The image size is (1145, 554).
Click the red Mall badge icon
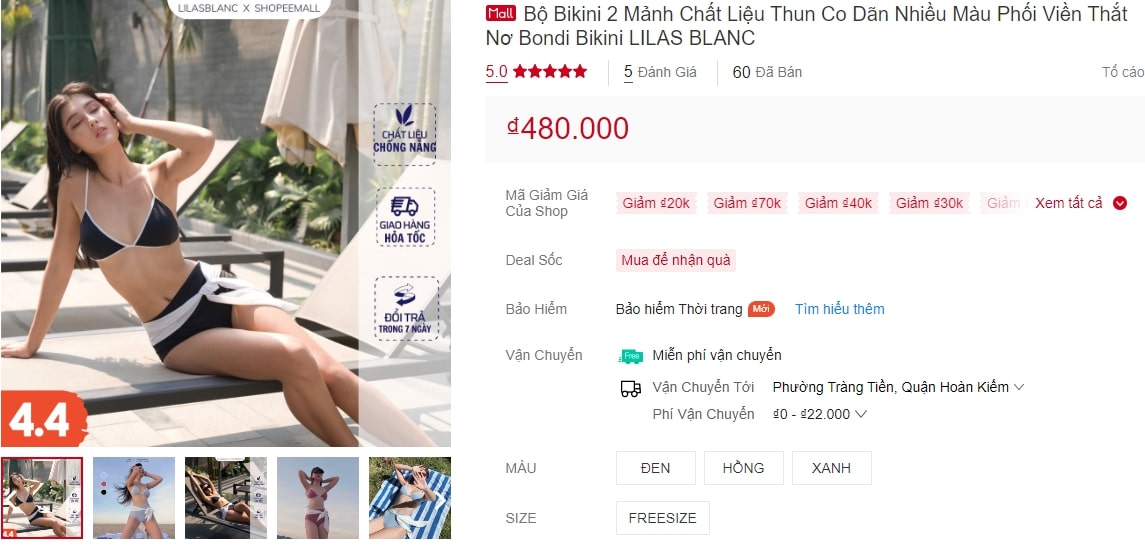coord(501,13)
